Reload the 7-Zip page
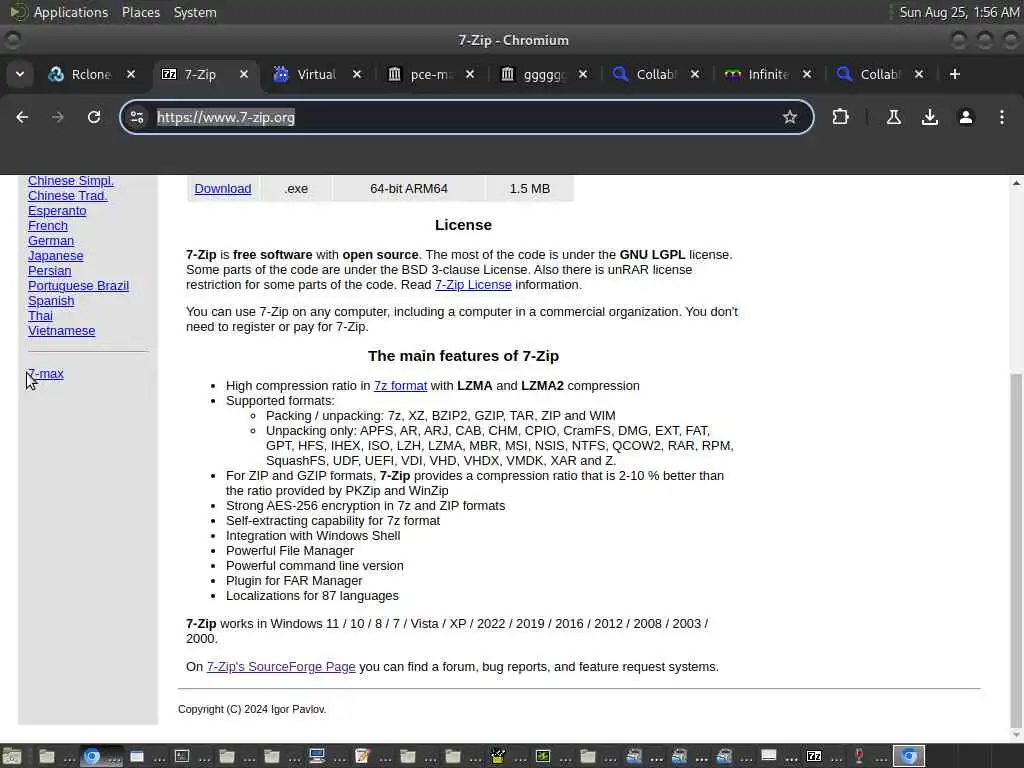1024x768 pixels. point(94,117)
